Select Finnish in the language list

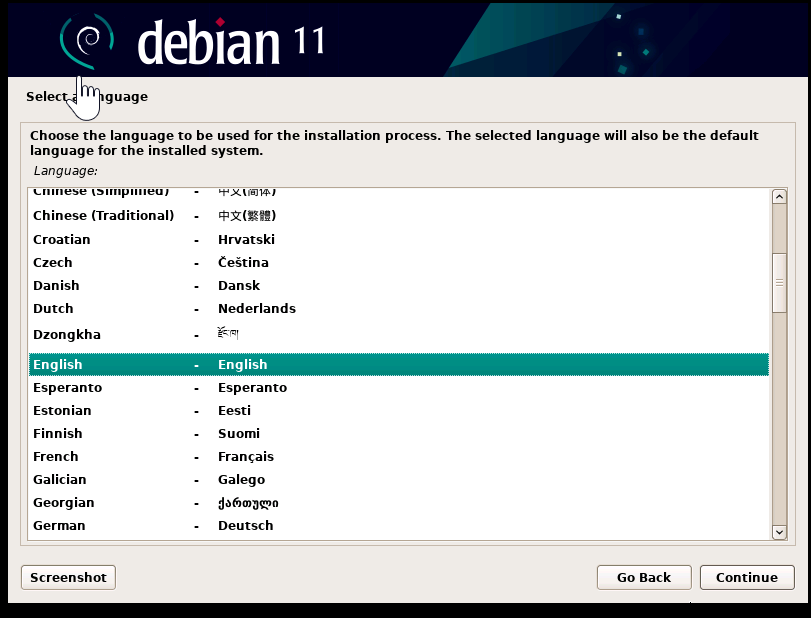(399, 433)
